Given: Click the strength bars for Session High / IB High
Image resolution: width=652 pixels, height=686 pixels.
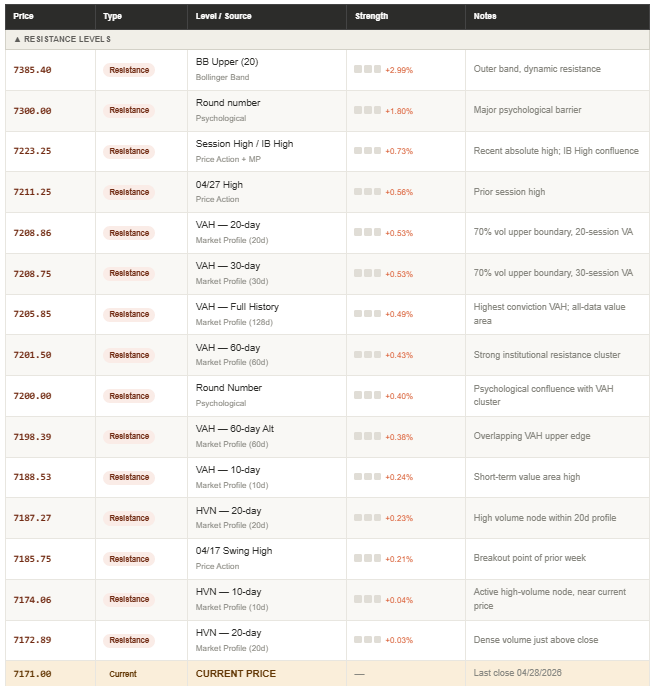Looking at the screenshot, I should [367, 151].
